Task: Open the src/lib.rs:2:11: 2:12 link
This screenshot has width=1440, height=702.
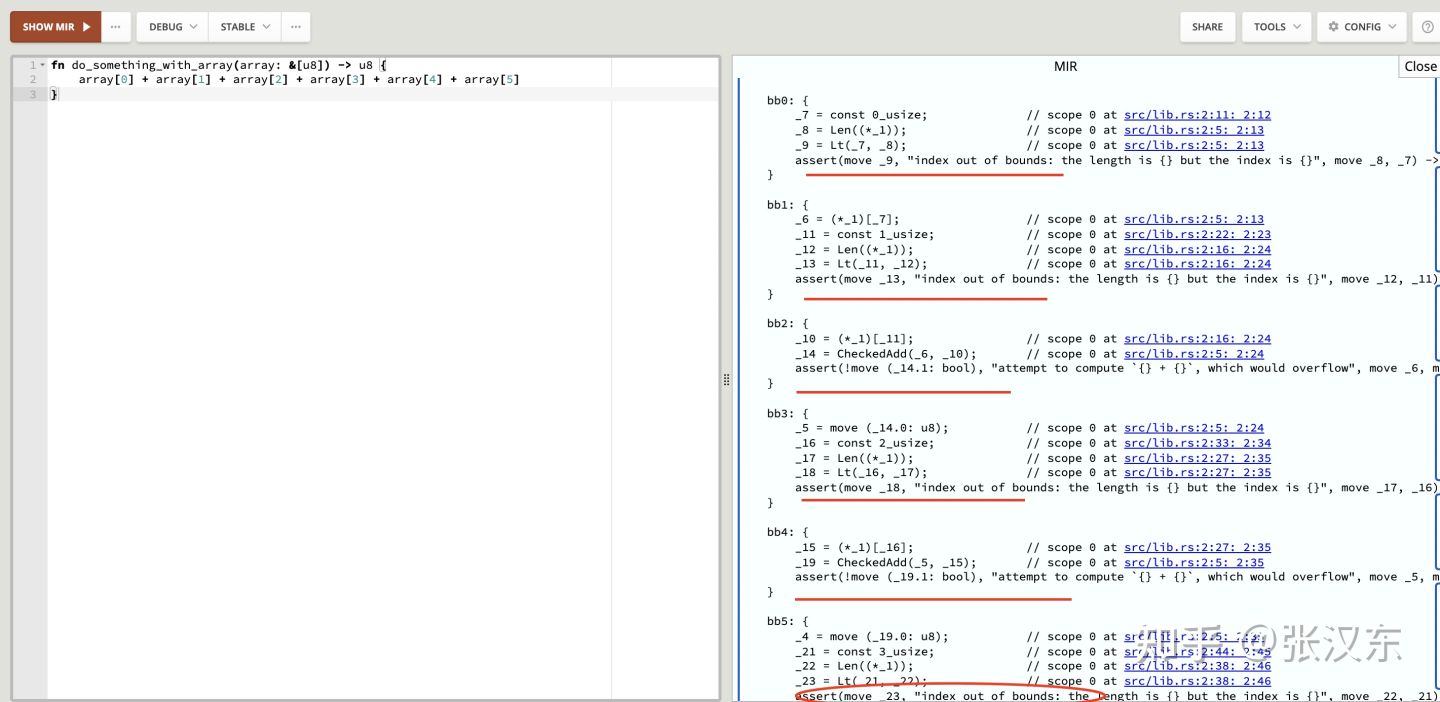Action: coord(1197,115)
